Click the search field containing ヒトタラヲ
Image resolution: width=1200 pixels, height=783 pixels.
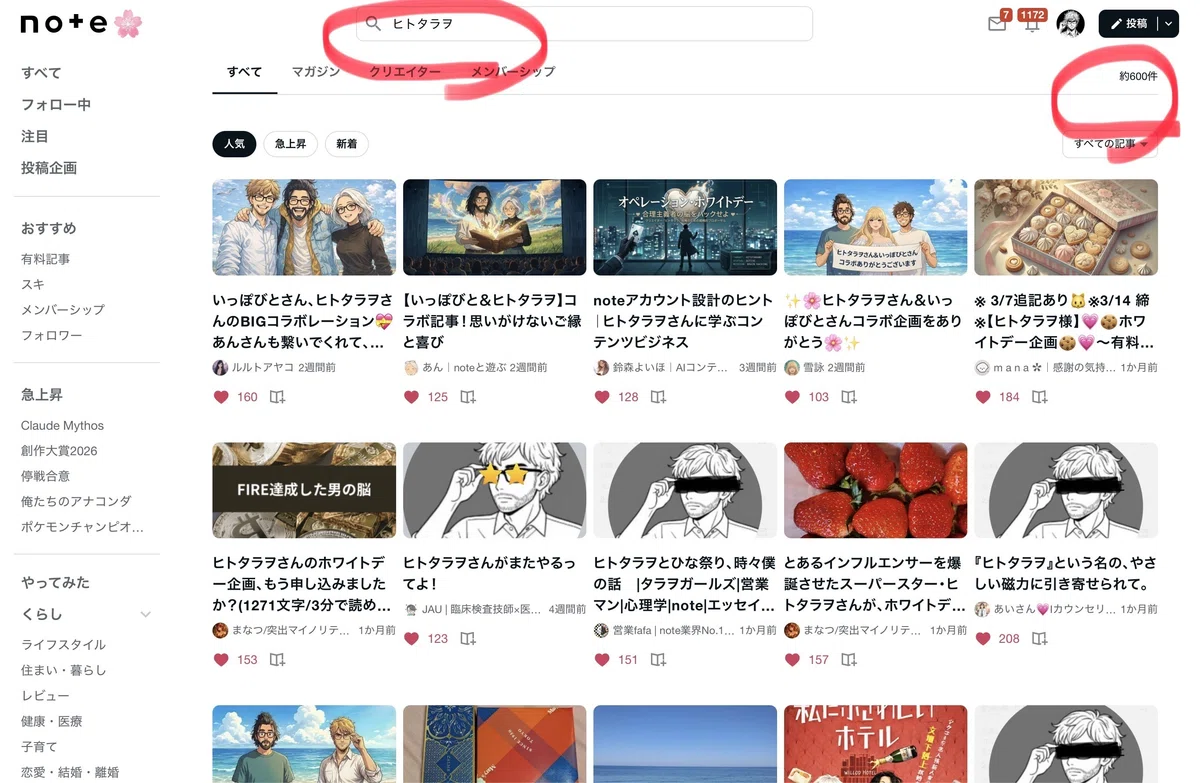point(584,24)
